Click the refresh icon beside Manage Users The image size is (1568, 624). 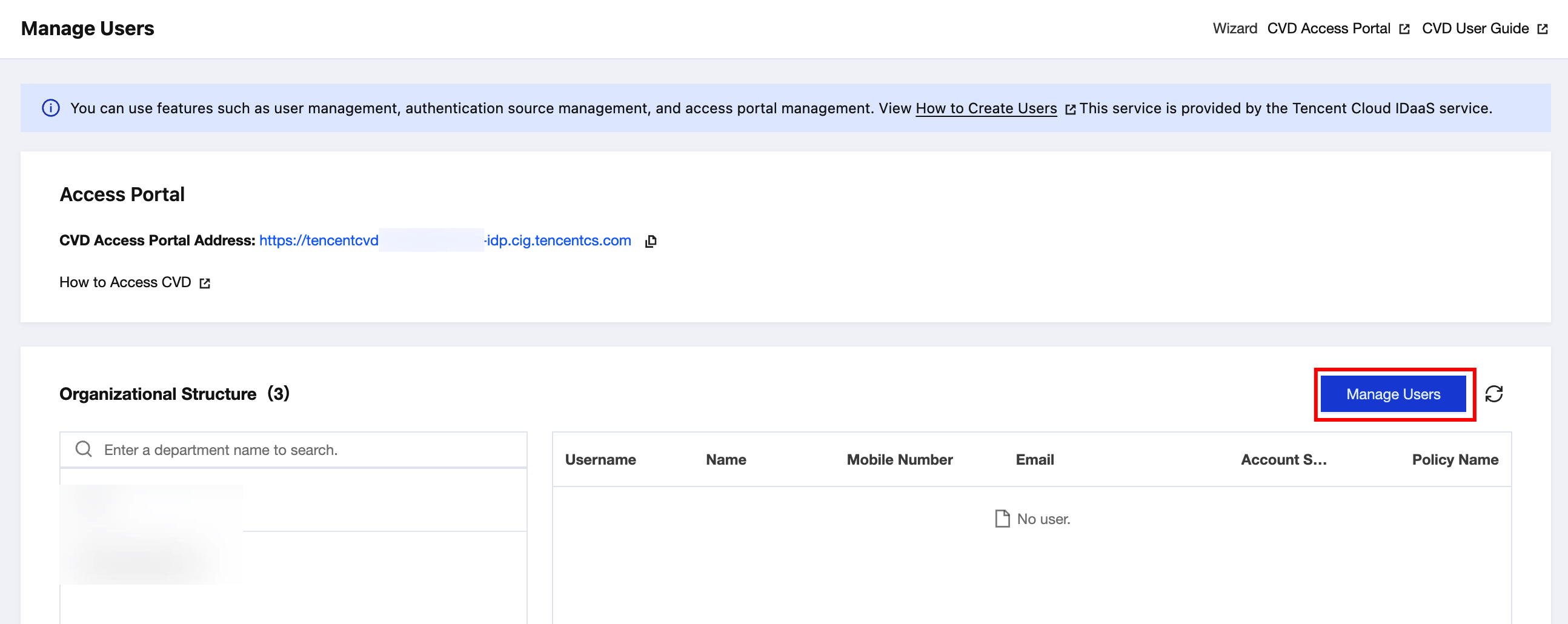[1493, 394]
